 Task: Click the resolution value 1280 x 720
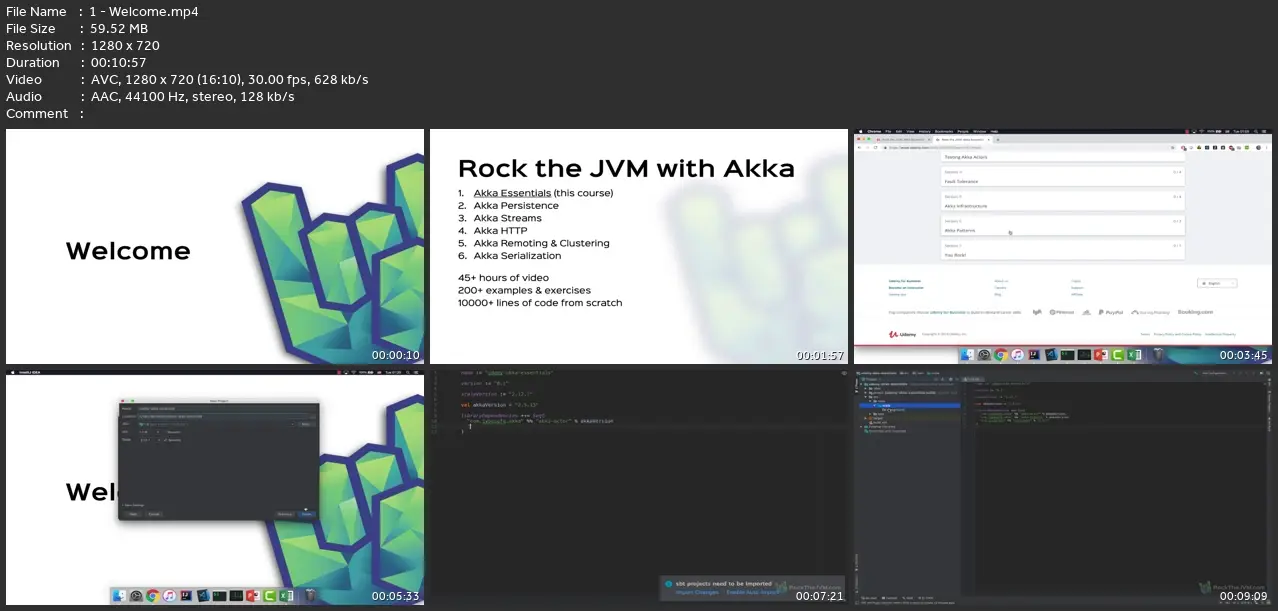click(125, 46)
